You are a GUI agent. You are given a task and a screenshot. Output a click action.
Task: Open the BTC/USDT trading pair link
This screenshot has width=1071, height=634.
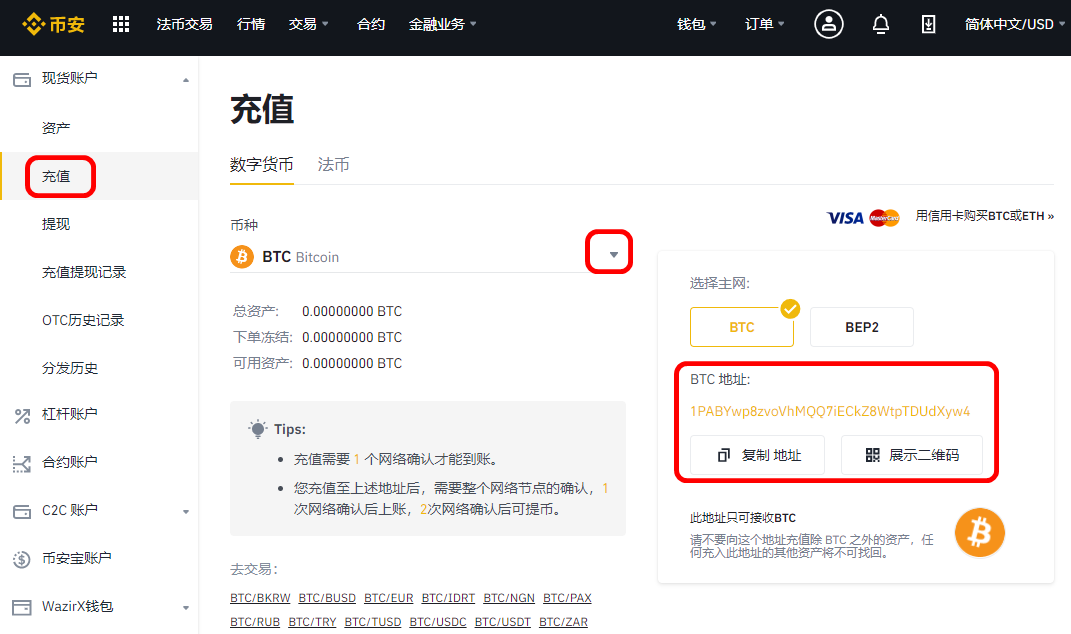point(503,622)
